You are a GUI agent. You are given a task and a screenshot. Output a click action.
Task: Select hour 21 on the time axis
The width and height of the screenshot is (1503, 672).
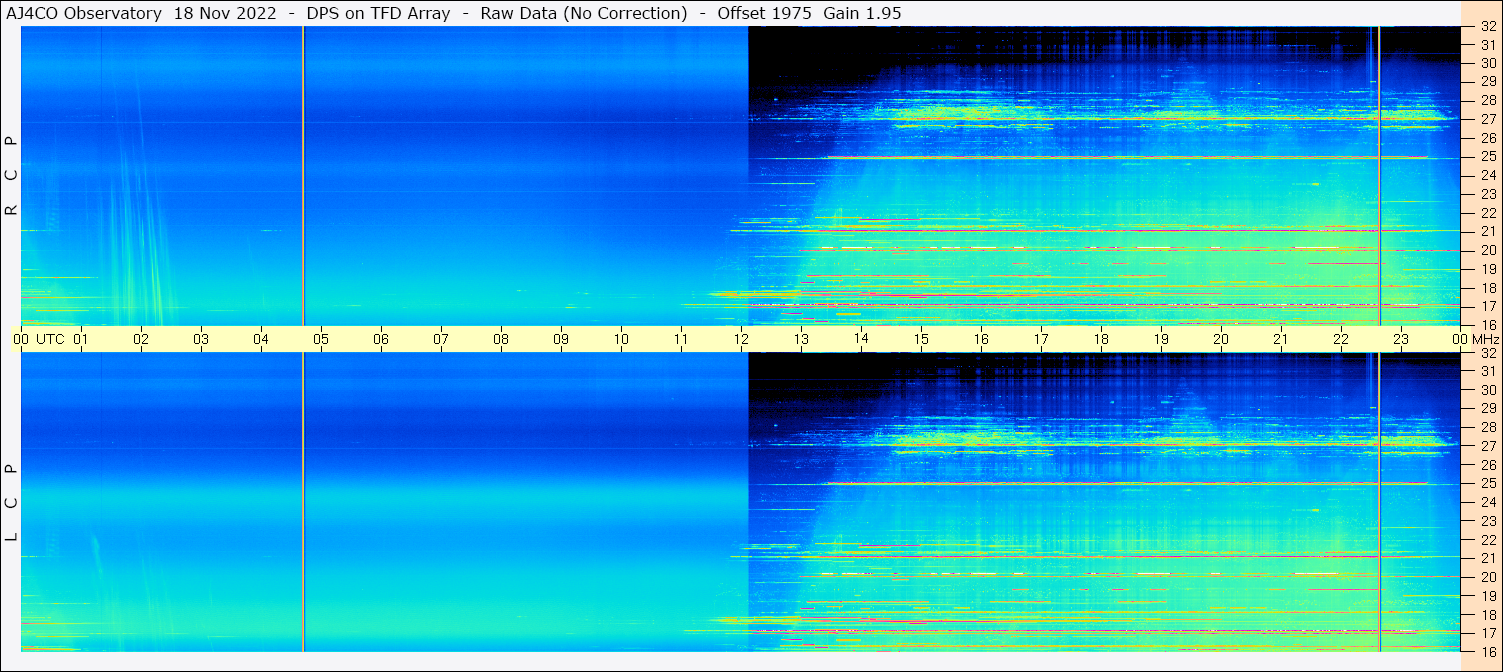click(x=1281, y=339)
